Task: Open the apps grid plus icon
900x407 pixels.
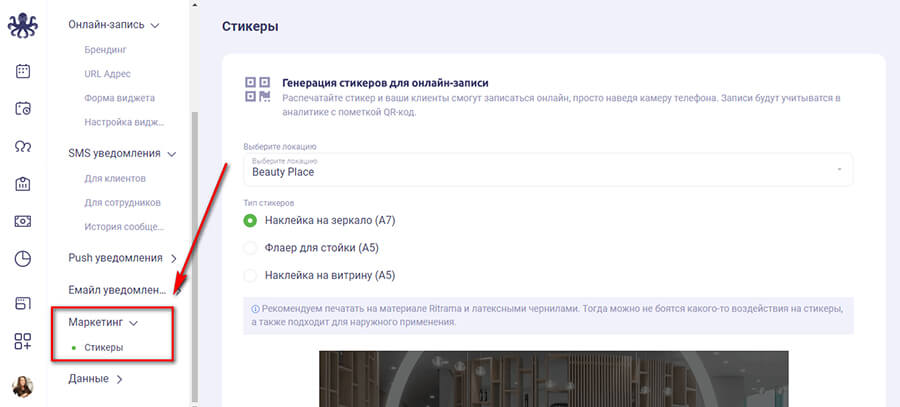Action: (x=23, y=341)
